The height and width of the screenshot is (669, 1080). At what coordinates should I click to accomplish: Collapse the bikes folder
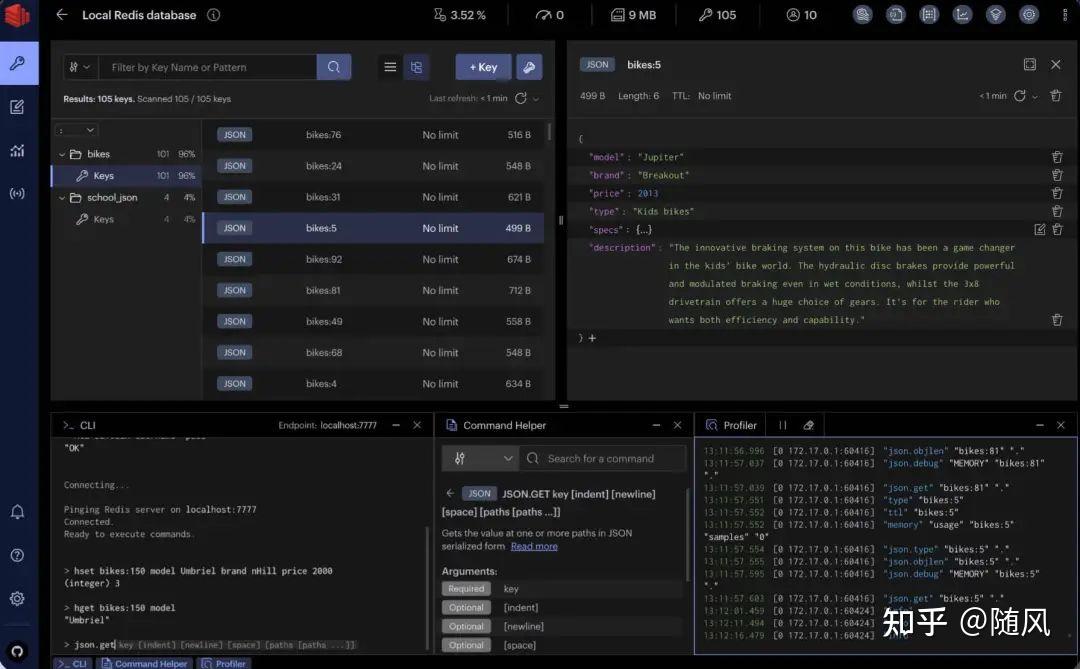point(62,154)
